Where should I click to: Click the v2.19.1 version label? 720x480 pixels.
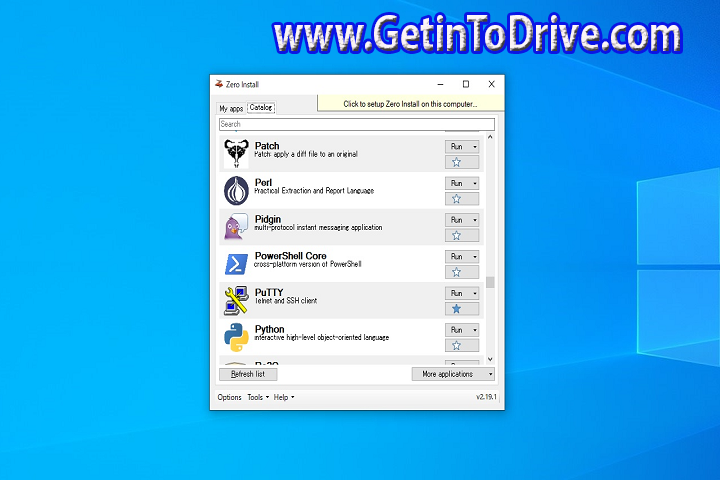(486, 397)
